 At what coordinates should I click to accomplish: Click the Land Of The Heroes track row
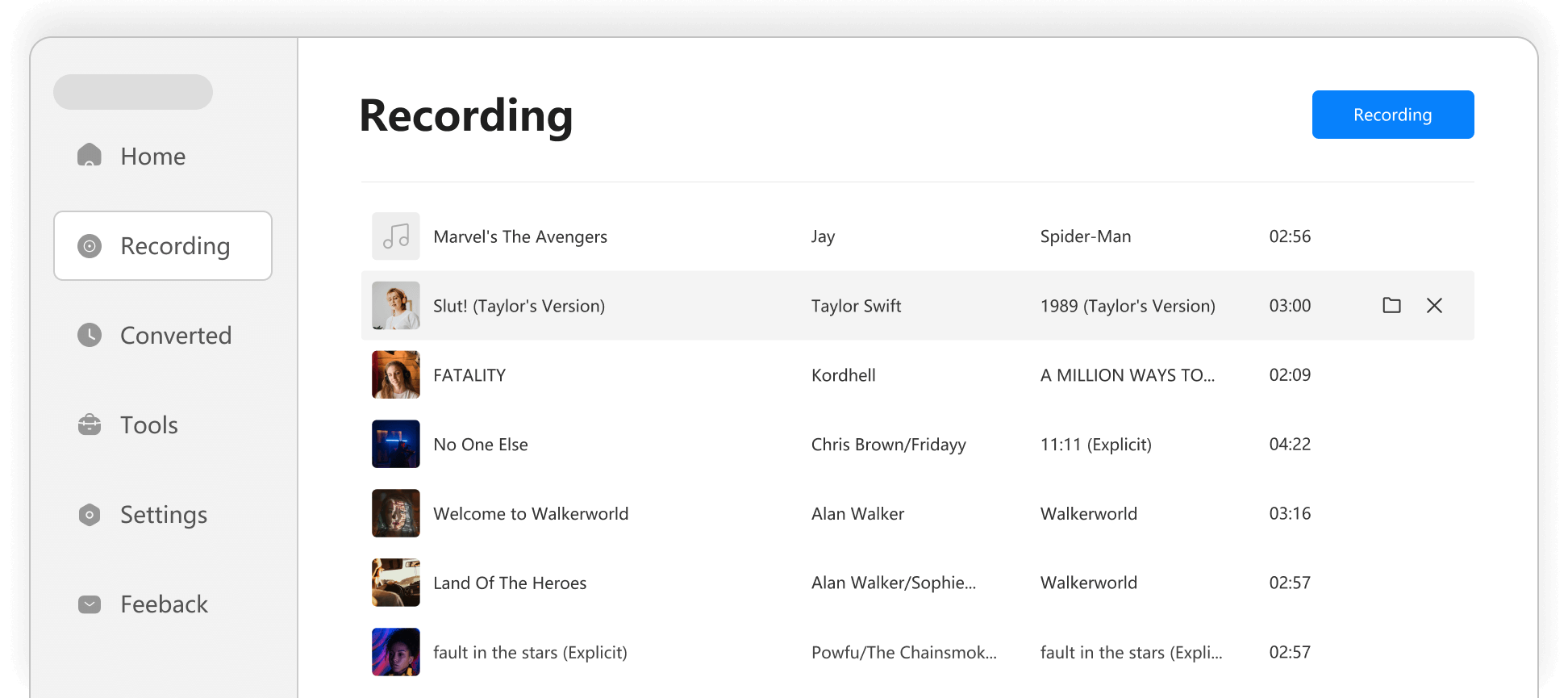coord(918,583)
